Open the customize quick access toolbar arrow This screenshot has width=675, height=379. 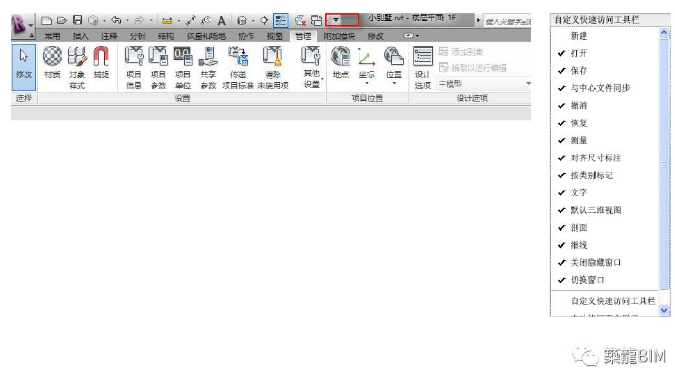(336, 20)
